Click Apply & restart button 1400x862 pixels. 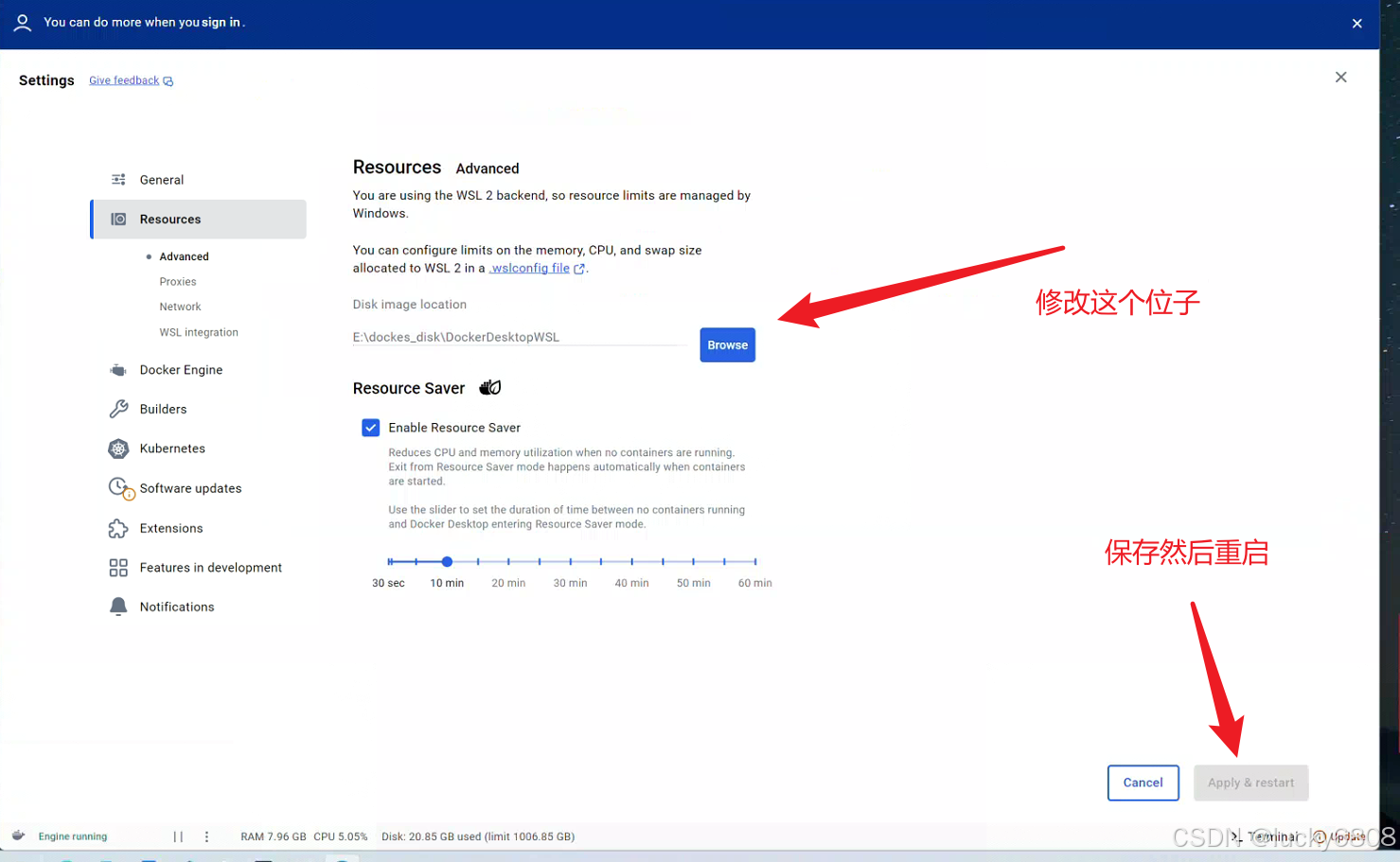1251,783
